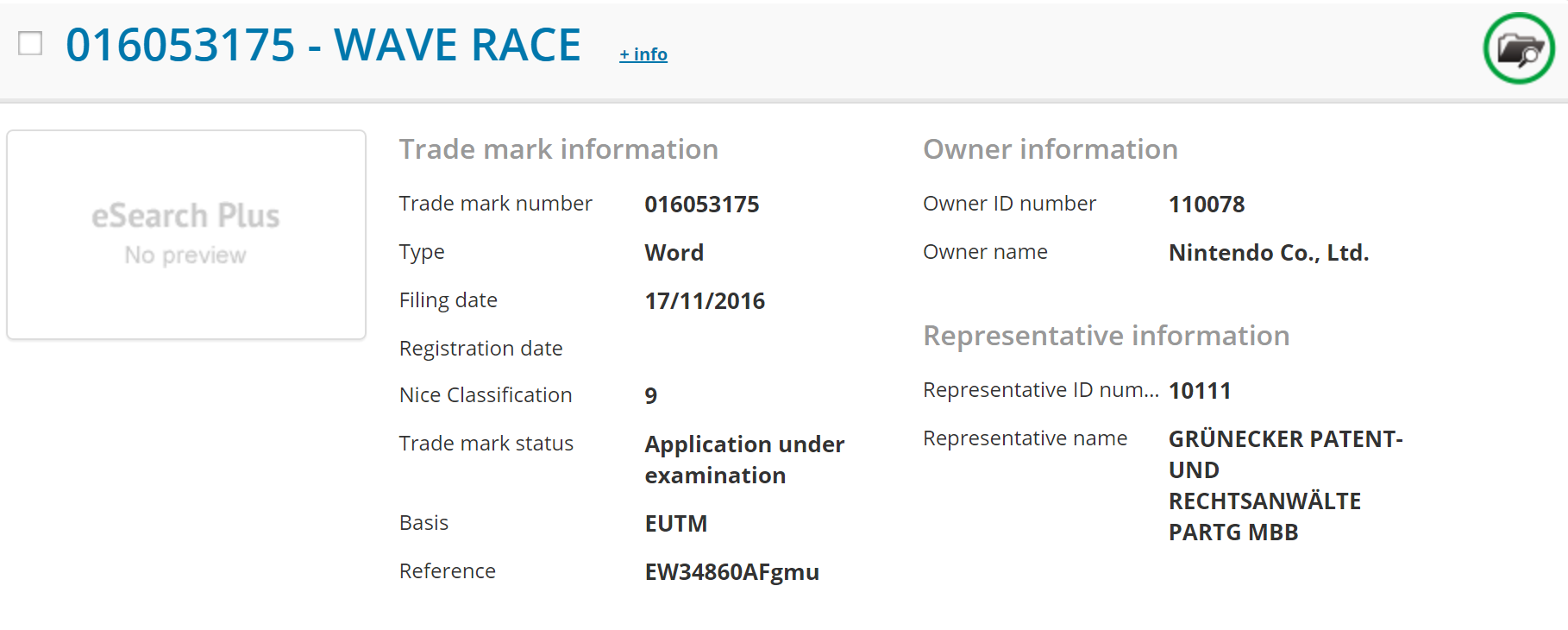1568x630 pixels.
Task: Click the Representative information heading
Action: [x=1106, y=336]
